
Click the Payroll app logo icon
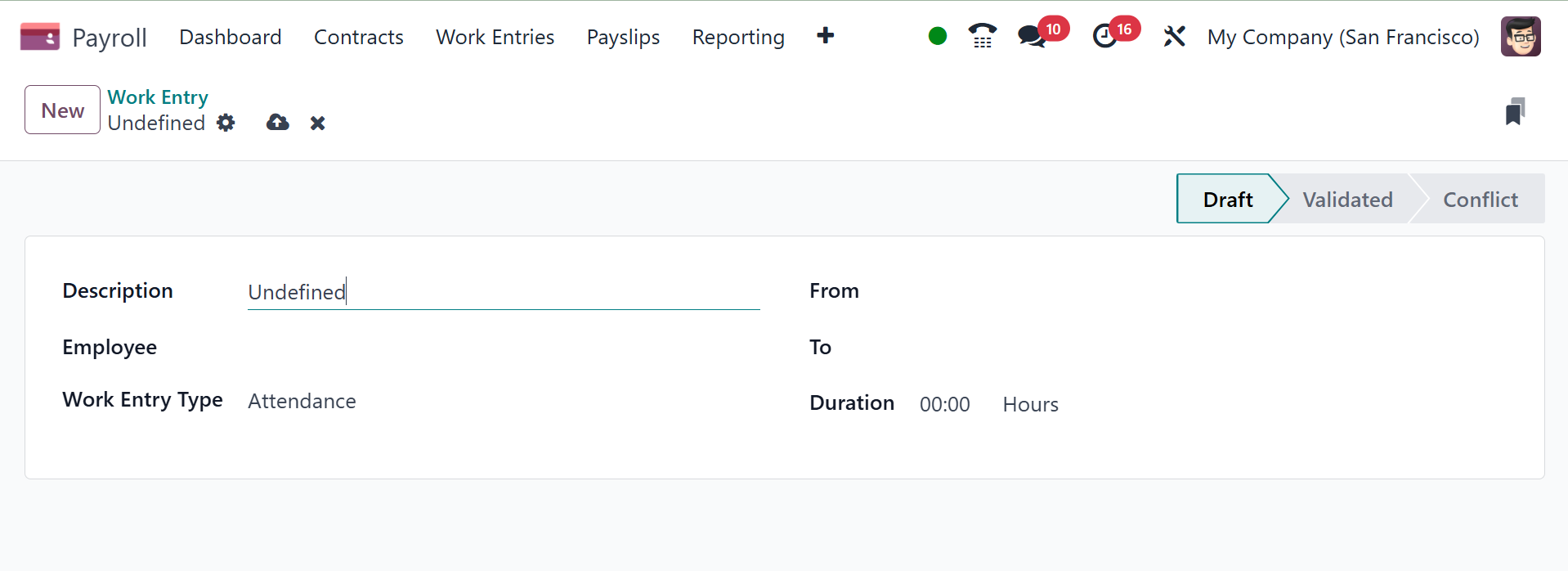(40, 37)
